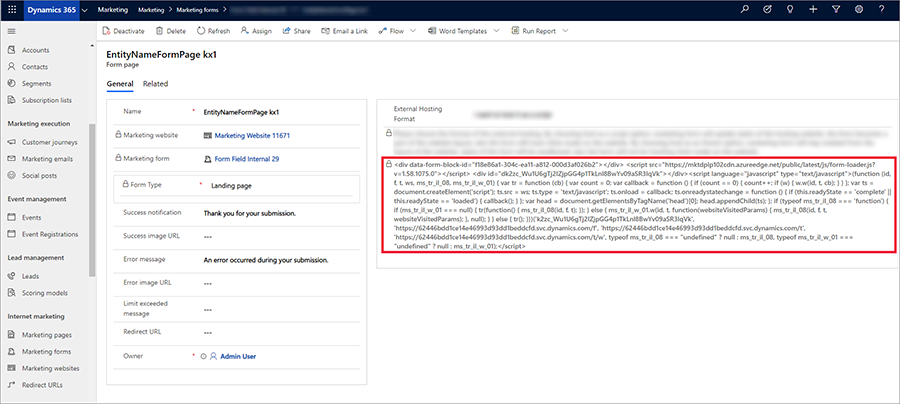Open advanced find filter icon
The image size is (900, 404).
pyautogui.click(x=836, y=9)
